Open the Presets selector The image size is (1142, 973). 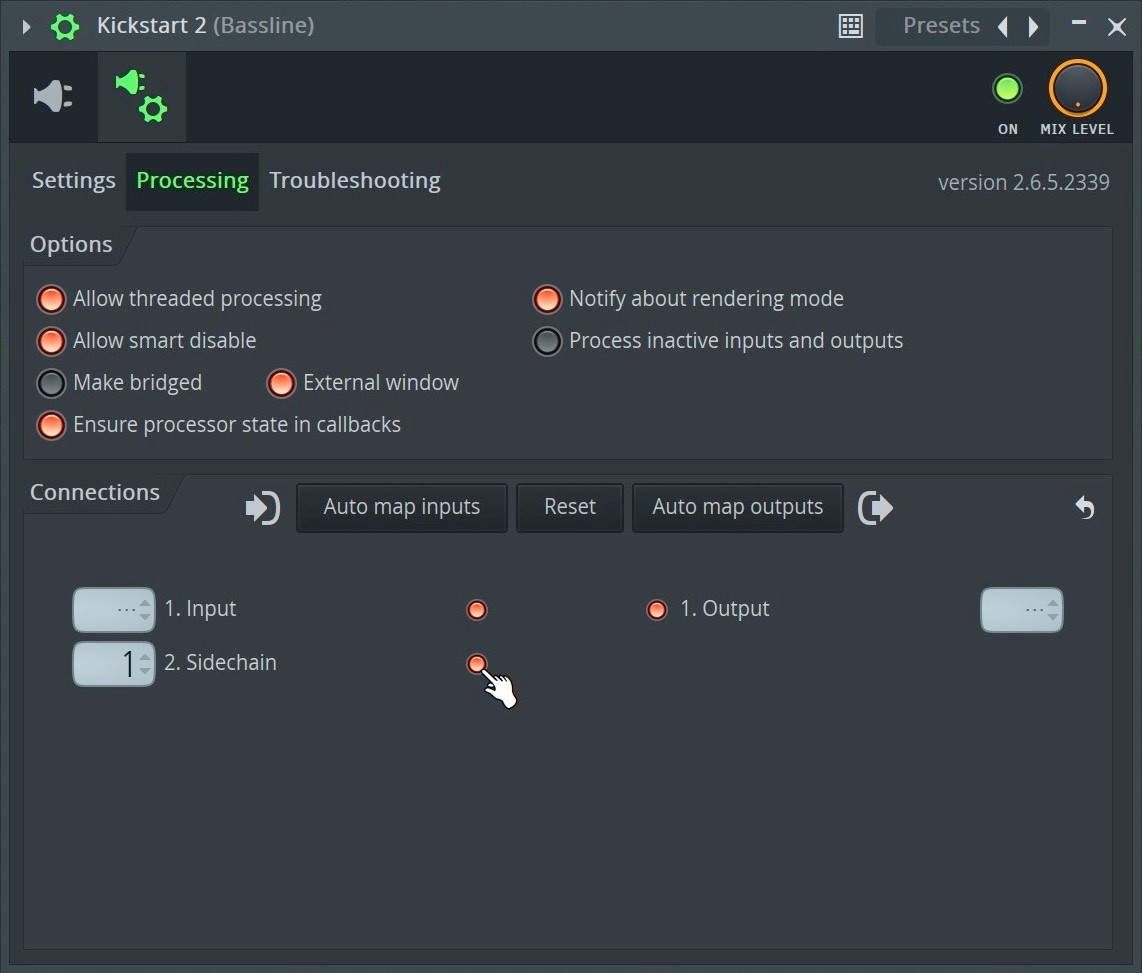point(940,26)
